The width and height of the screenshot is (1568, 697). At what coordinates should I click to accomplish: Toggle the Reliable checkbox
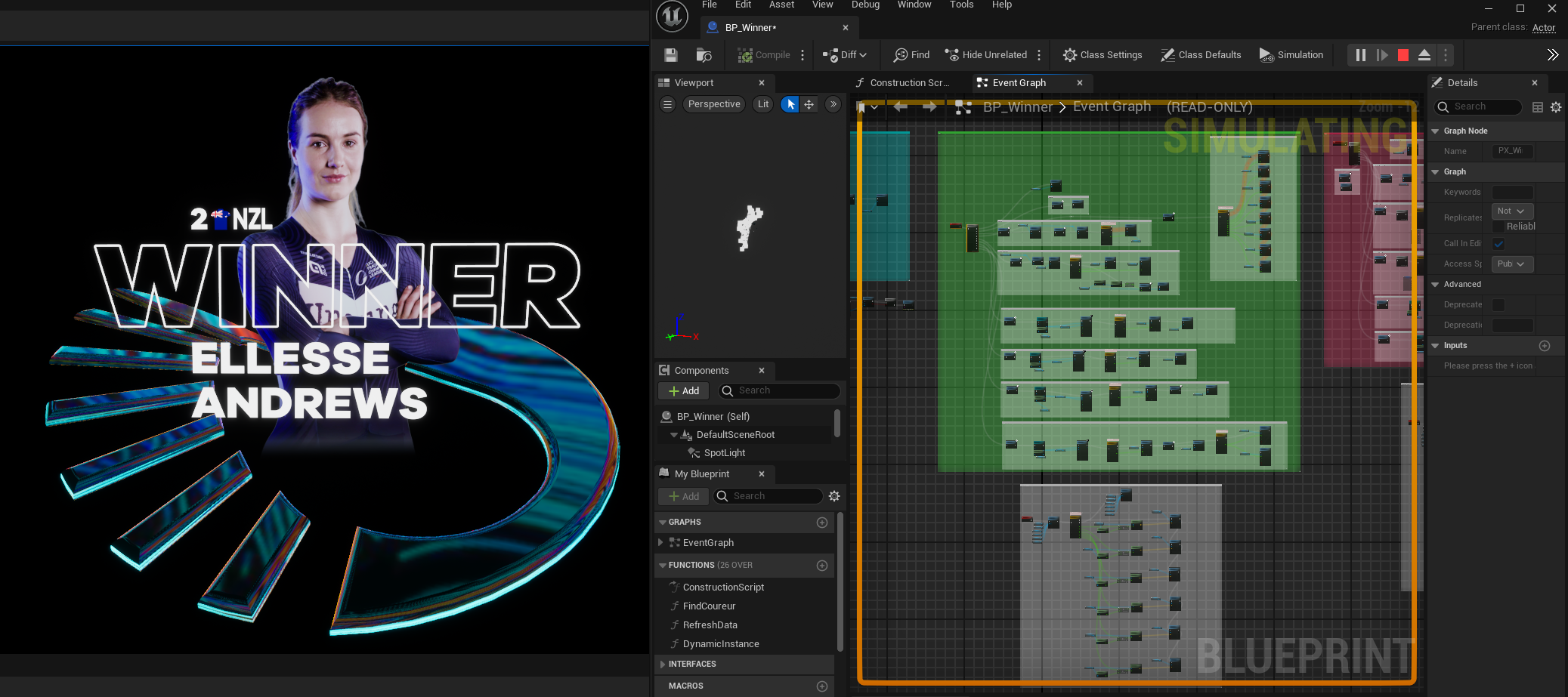pyautogui.click(x=1498, y=227)
